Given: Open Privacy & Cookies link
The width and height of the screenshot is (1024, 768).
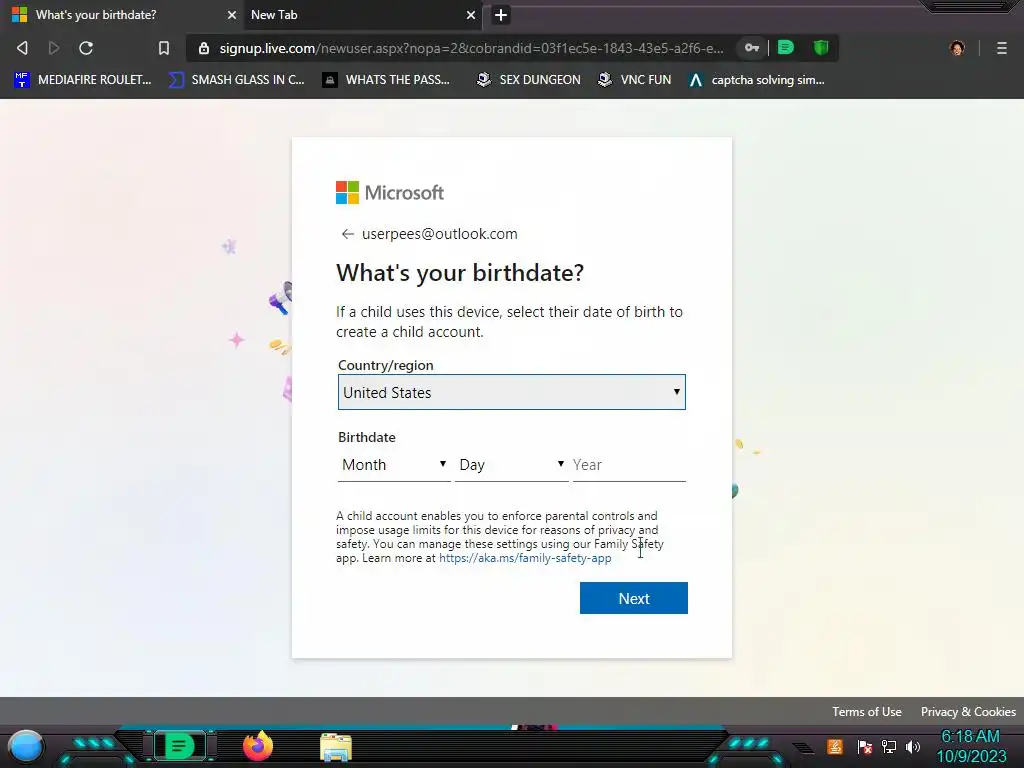Looking at the screenshot, I should tap(968, 712).
